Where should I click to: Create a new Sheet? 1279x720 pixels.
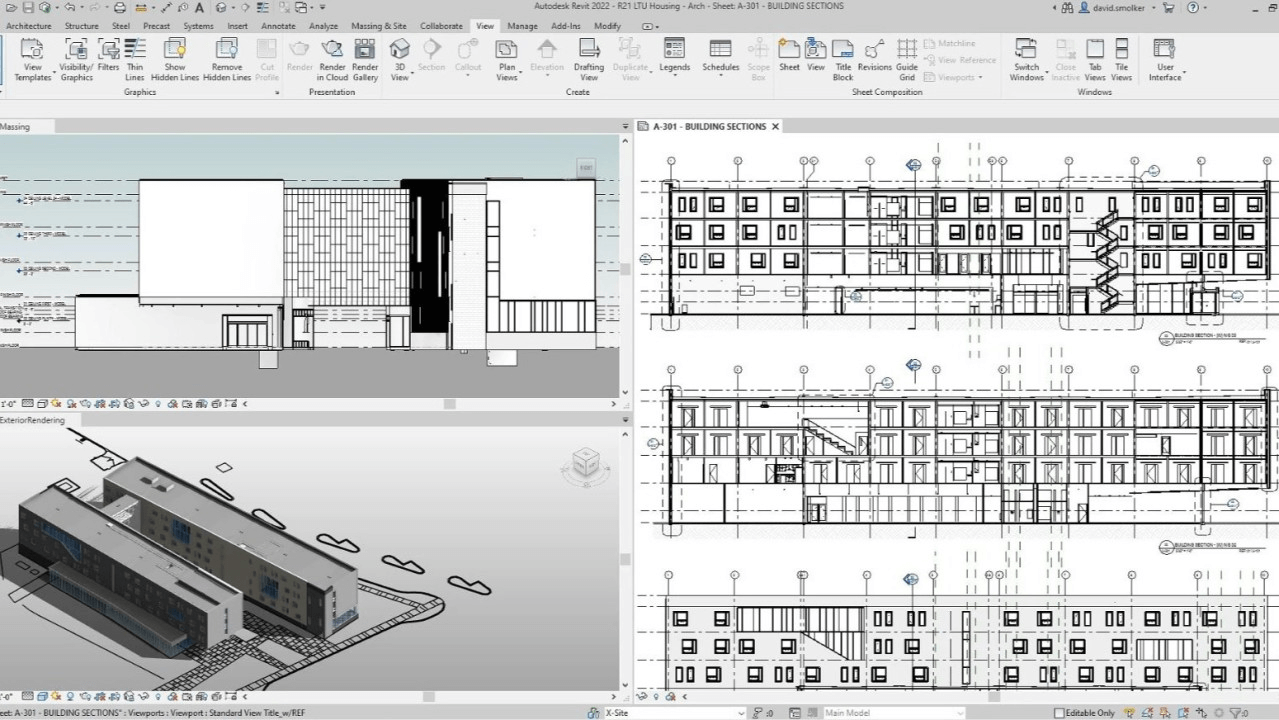(x=789, y=55)
